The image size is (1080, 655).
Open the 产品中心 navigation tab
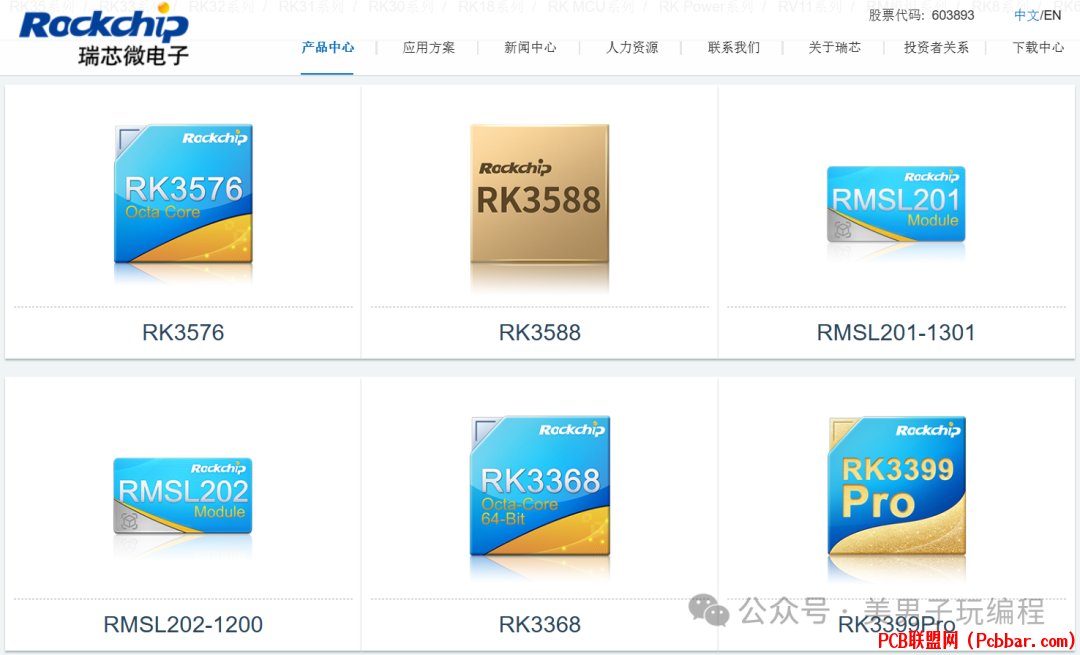[x=328, y=48]
